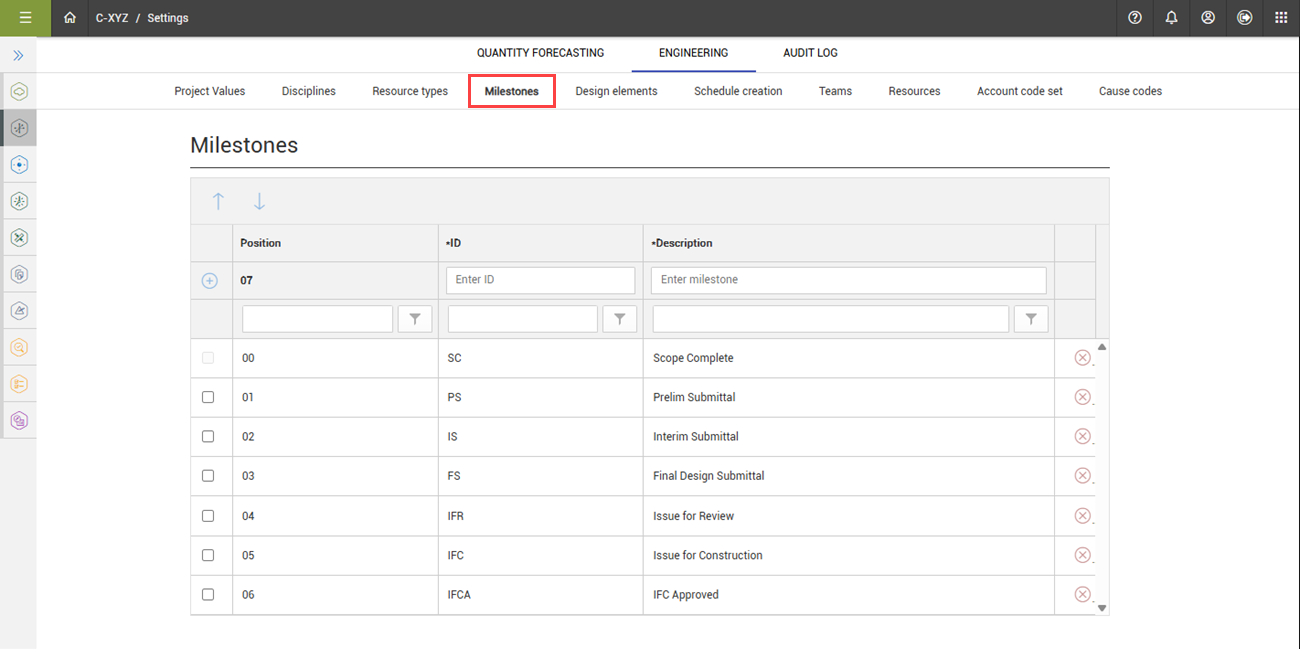Viewport: 1300px width, 649px height.
Task: Click the add milestone plus icon
Action: [209, 281]
